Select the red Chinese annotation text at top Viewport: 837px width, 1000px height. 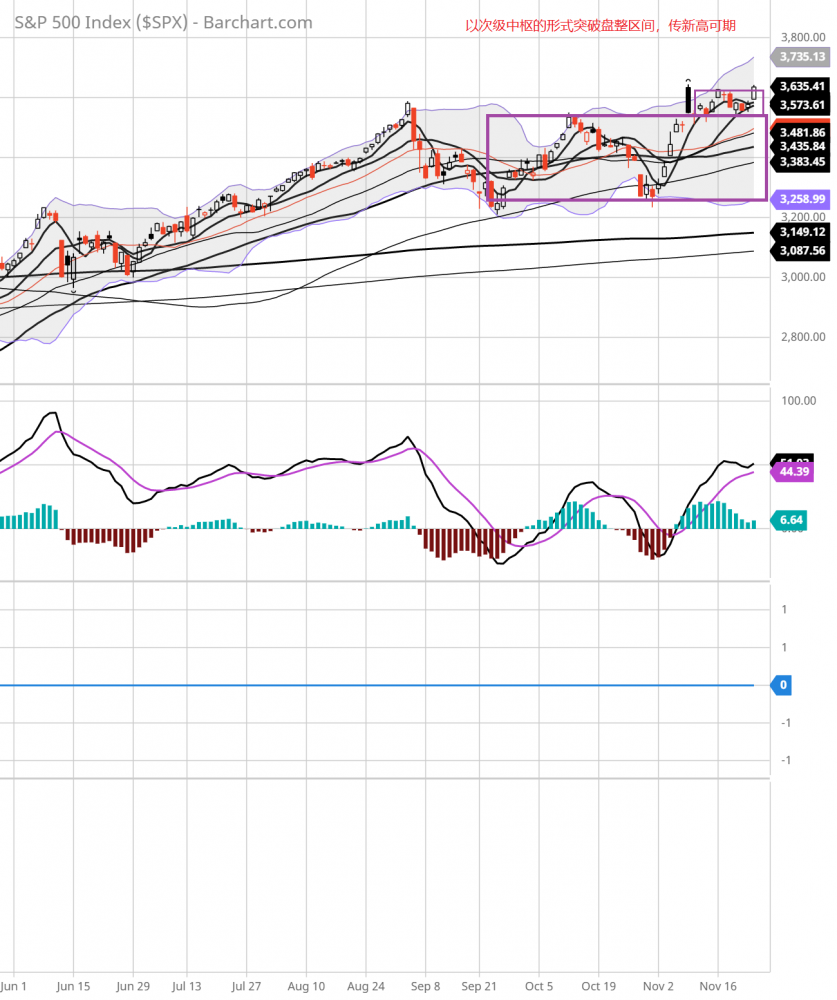pyautogui.click(x=600, y=26)
